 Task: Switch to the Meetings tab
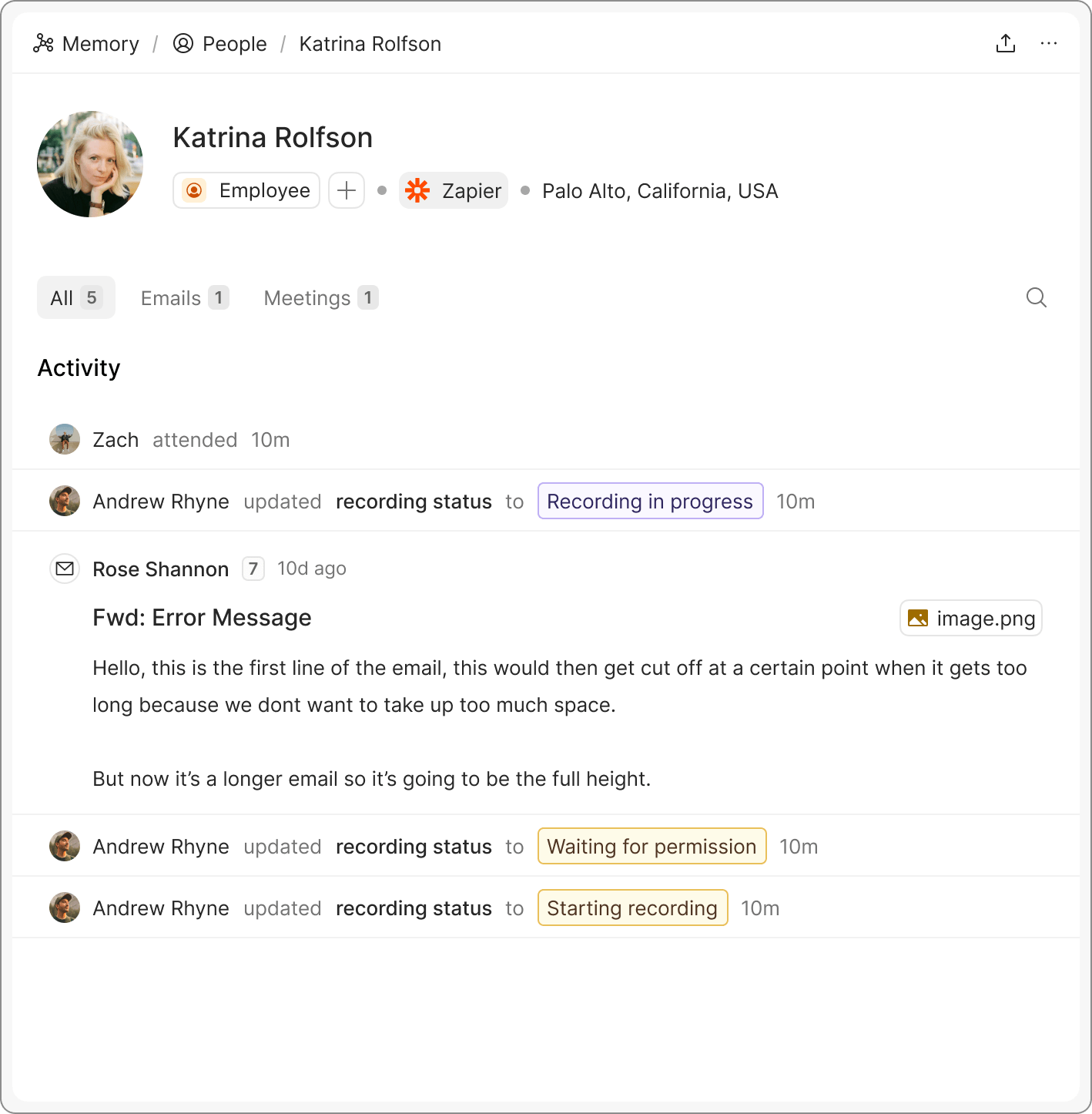[320, 297]
